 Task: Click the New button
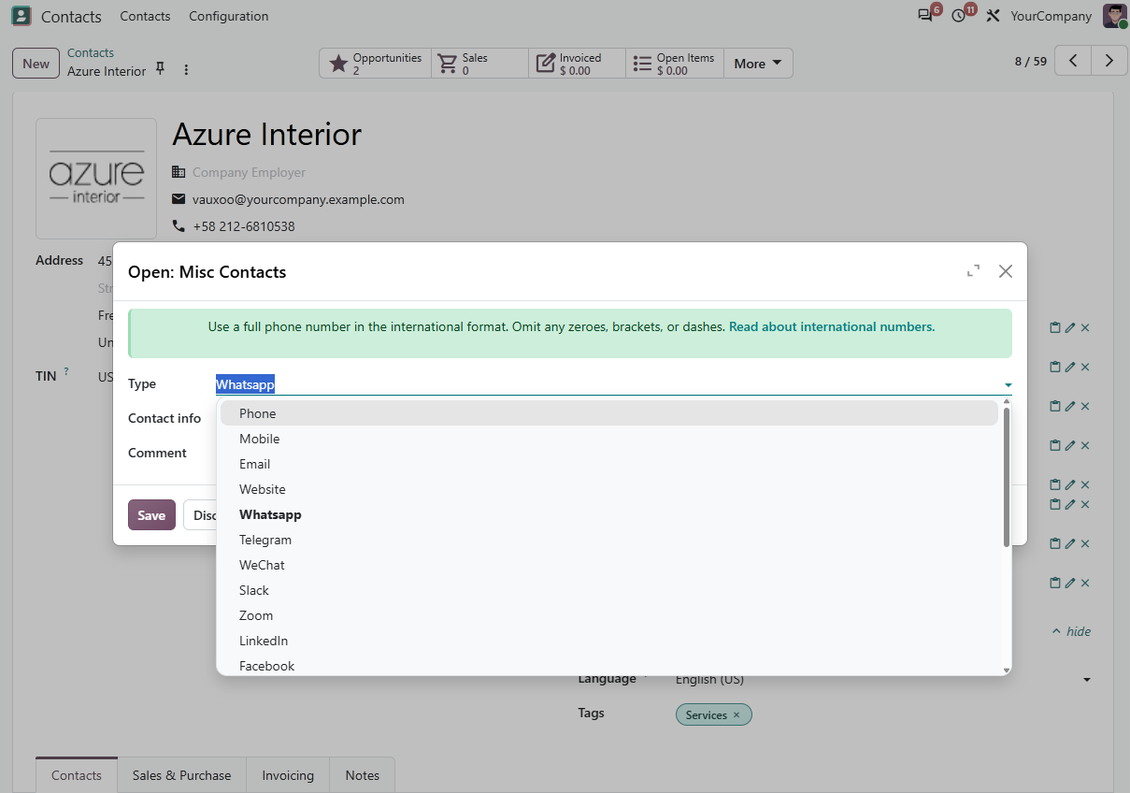tap(36, 63)
